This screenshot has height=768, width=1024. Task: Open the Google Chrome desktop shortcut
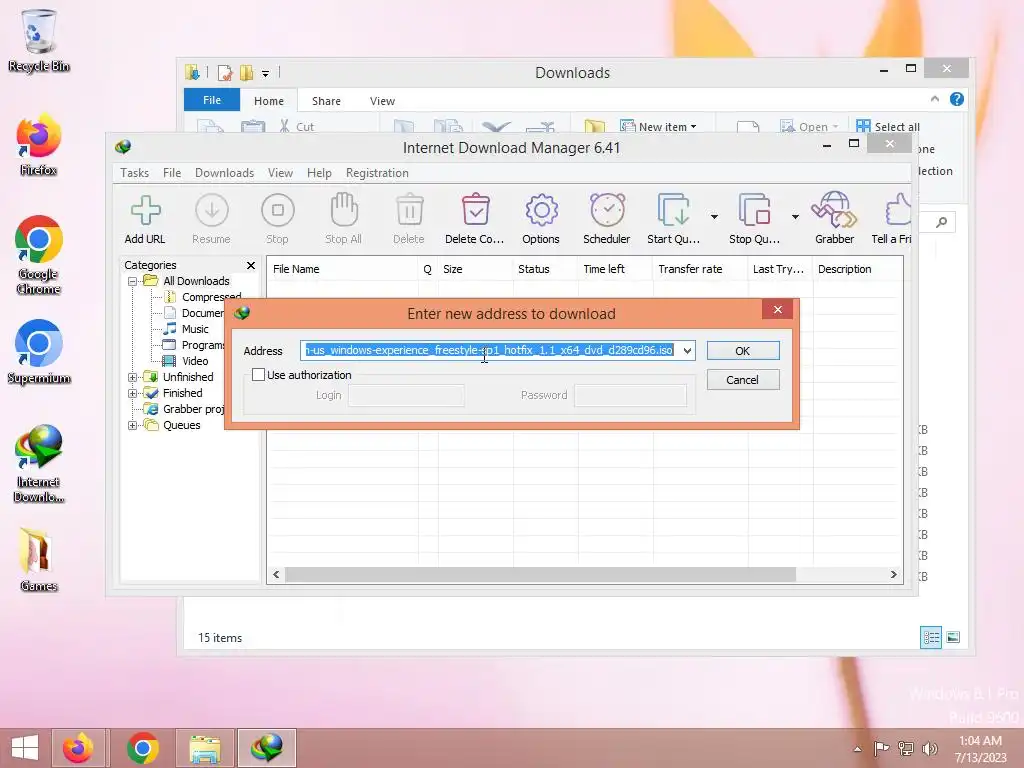click(x=39, y=255)
